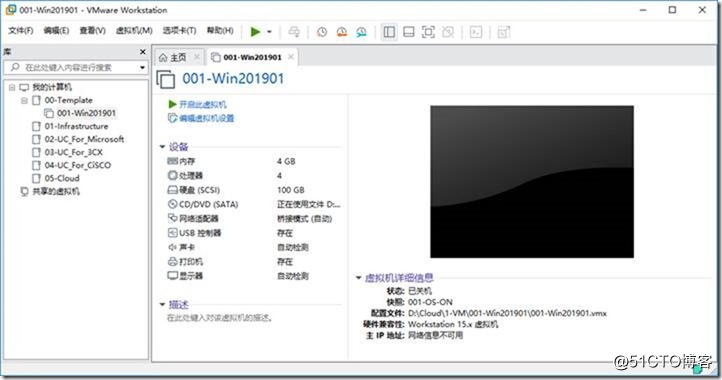
Task: Collapse the 我的计算机 tree node
Action: click(12, 88)
